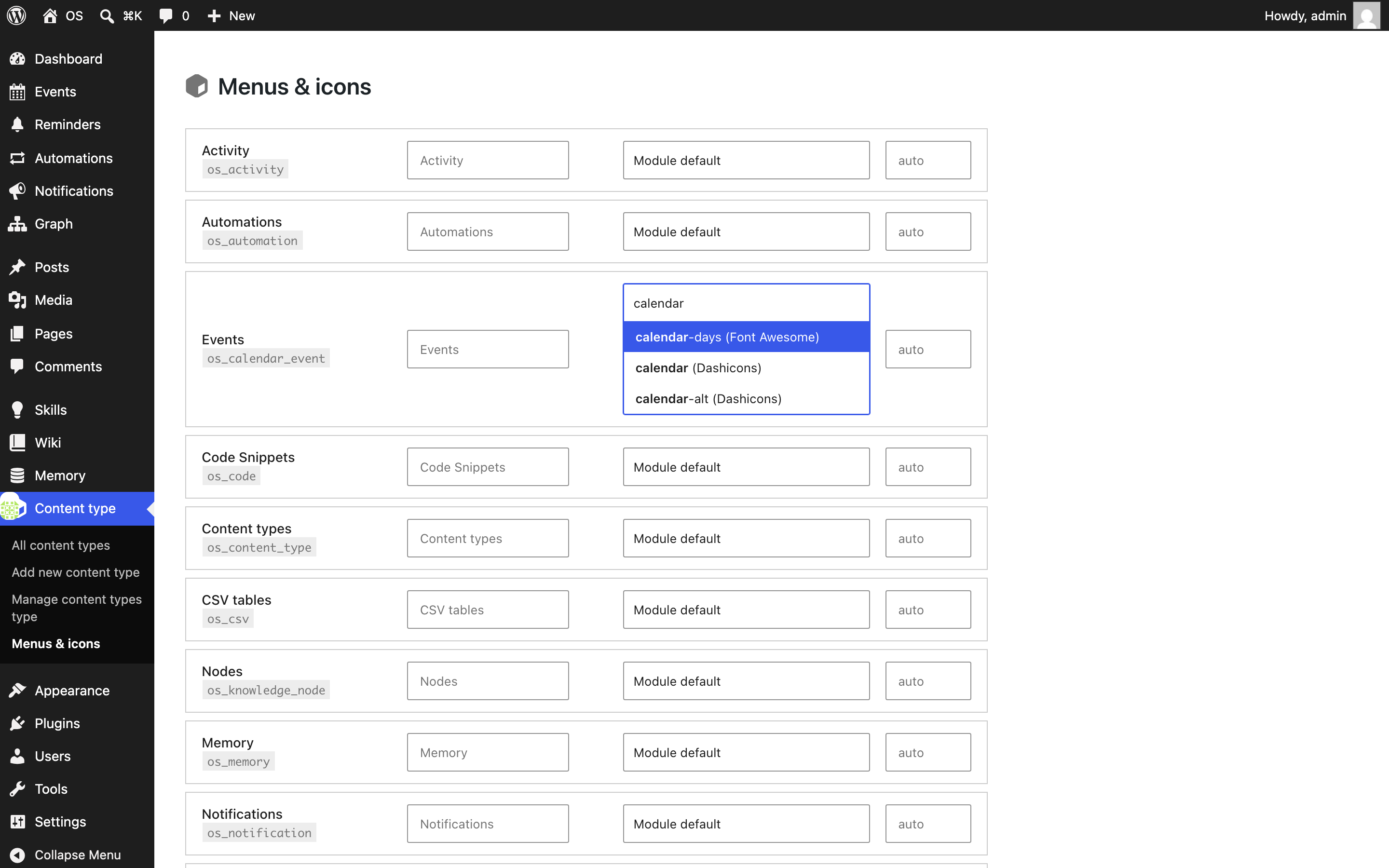This screenshot has width=1389, height=868.
Task: Open Nodes row Module default dropdown
Action: [x=746, y=681]
